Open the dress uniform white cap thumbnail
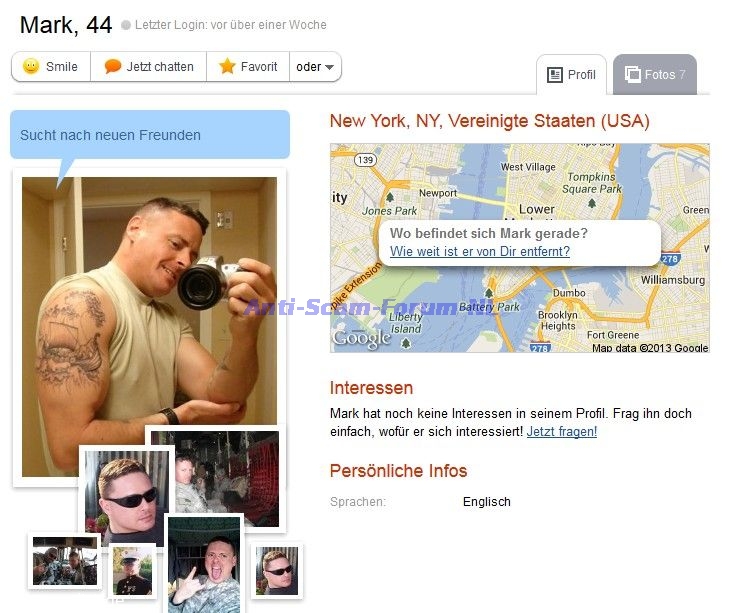The height and width of the screenshot is (613, 737). [x=133, y=571]
